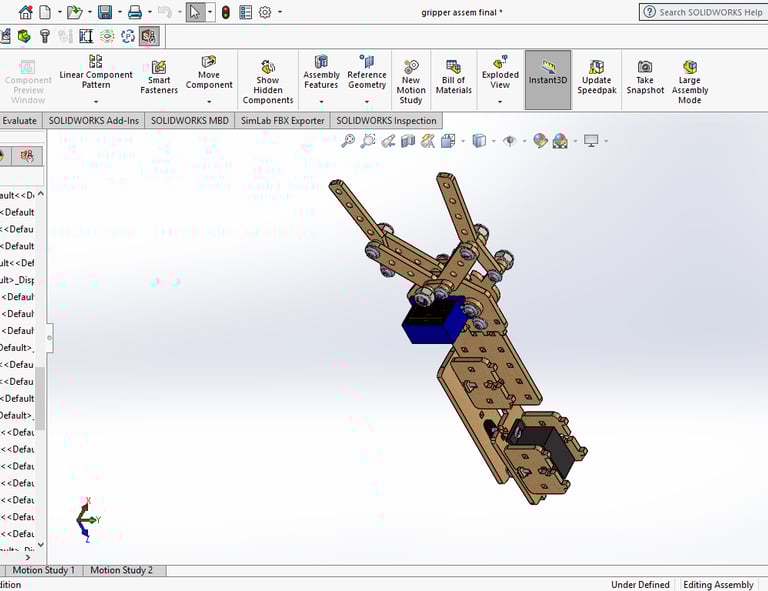768x591 pixels.
Task: Expand Assembly Features dropdown arrow
Action: (321, 101)
